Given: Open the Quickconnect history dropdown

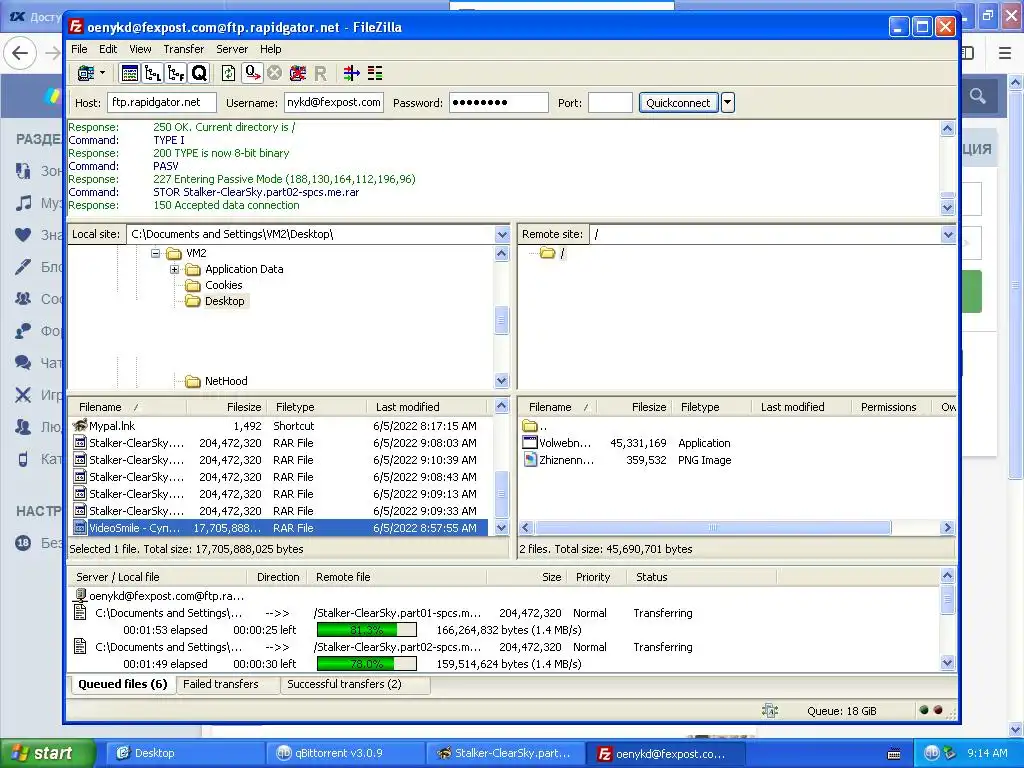Looking at the screenshot, I should (728, 103).
